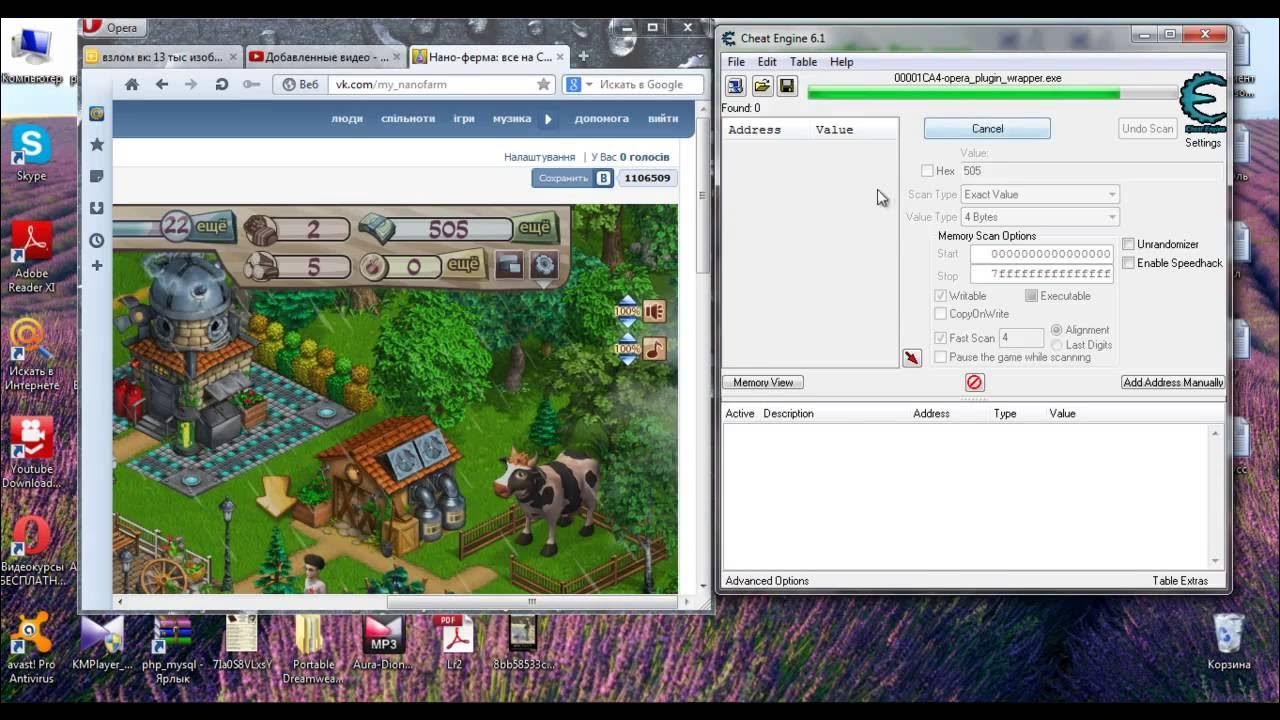Check Pause the game while scanning
Image resolution: width=1280 pixels, height=720 pixels.
pyautogui.click(x=940, y=357)
